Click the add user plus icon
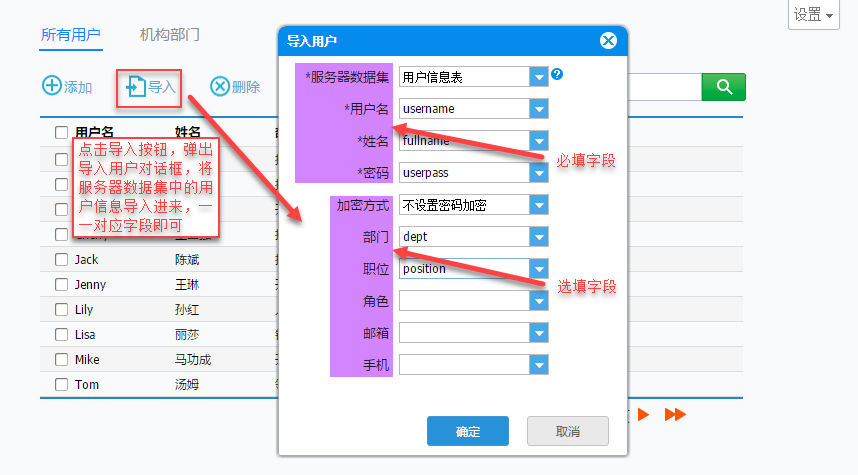This screenshot has width=858, height=475. click(x=52, y=86)
